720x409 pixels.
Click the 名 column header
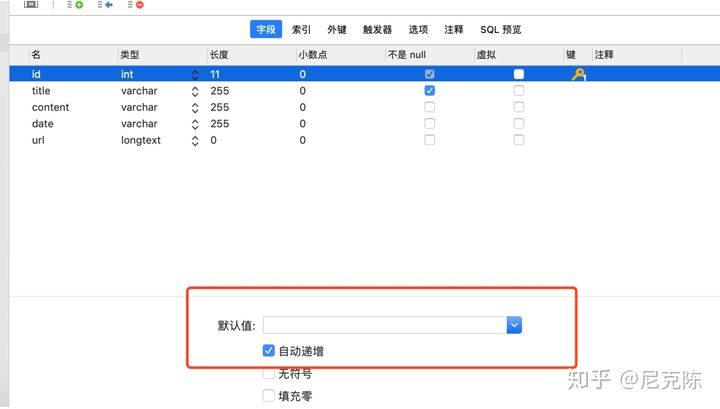coord(36,55)
